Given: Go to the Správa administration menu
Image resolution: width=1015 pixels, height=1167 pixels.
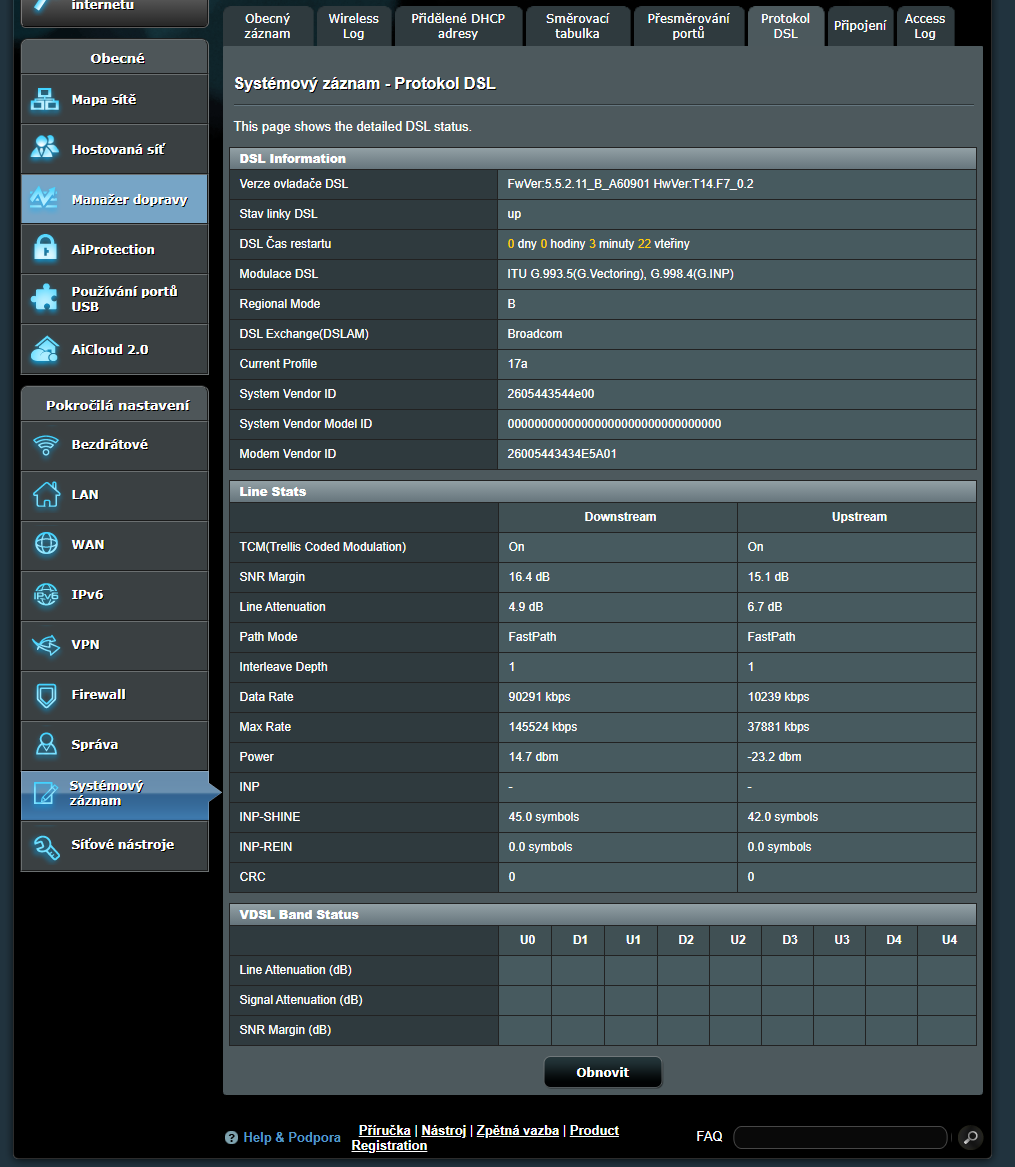Looking at the screenshot, I should (x=95, y=745).
